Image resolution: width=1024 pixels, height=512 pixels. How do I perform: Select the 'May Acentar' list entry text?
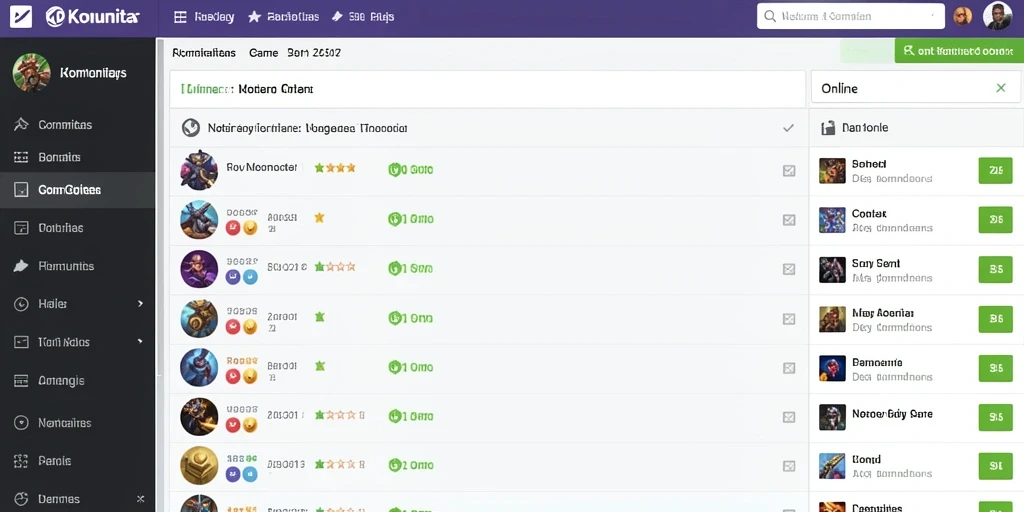coord(883,313)
